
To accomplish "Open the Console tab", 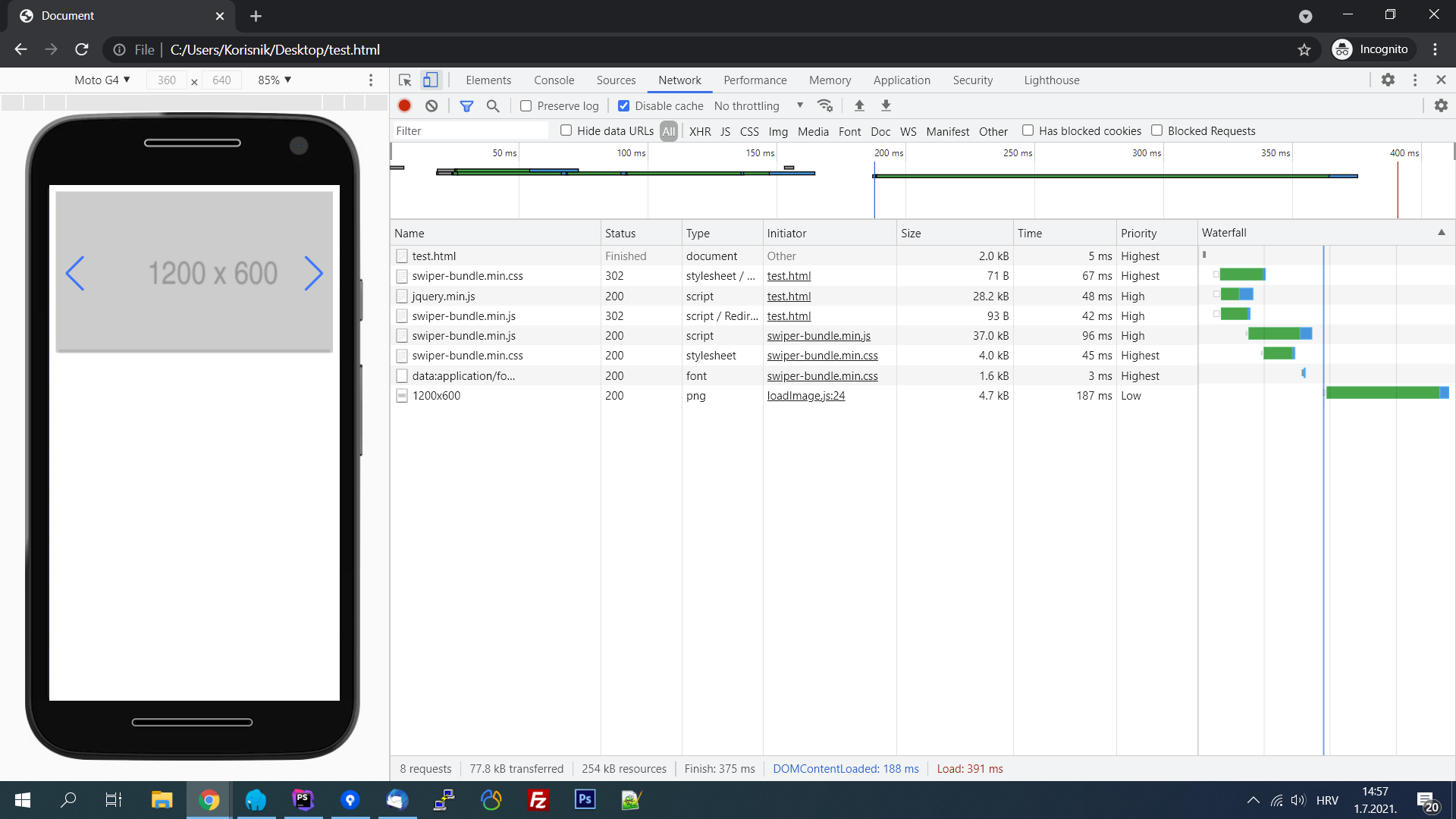I will (554, 80).
